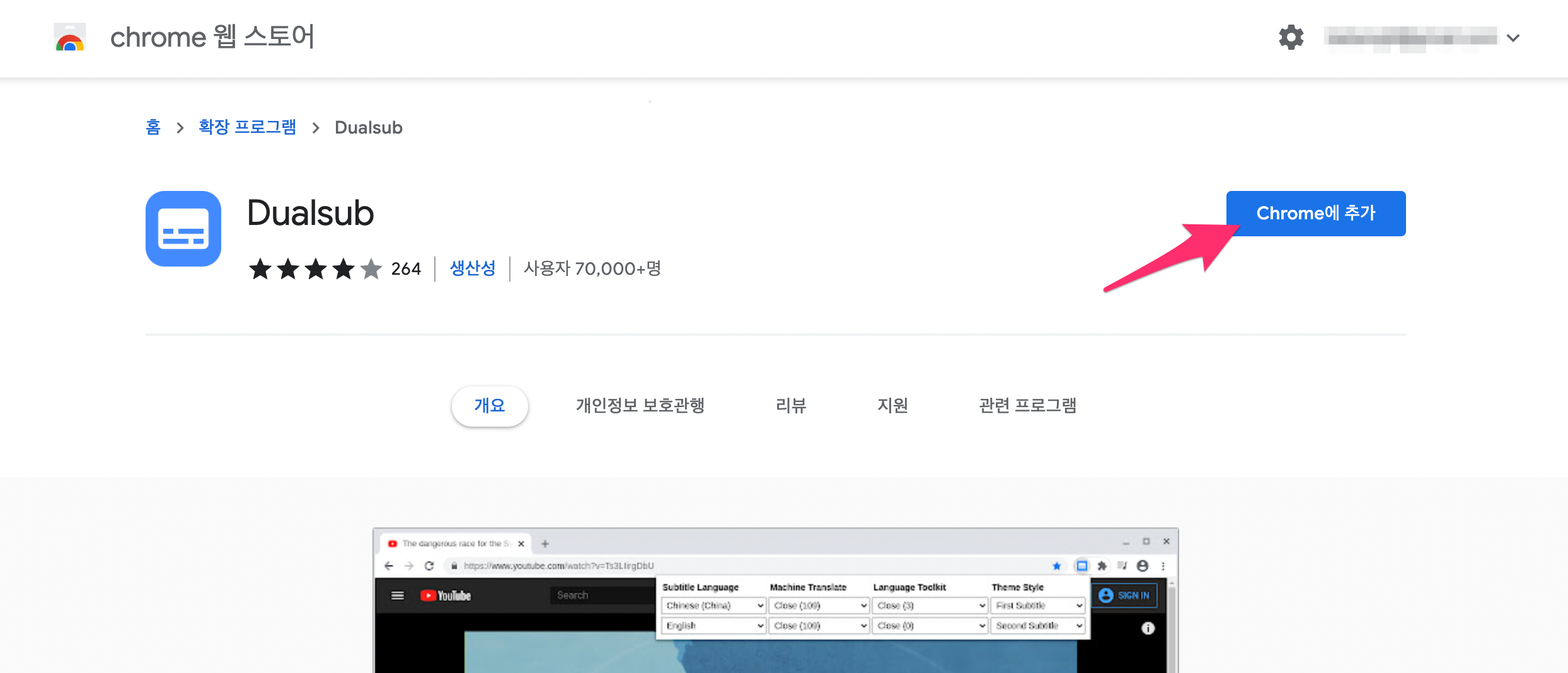1568x673 pixels.
Task: Click the blue Dualsub extension icon
Action: tap(183, 229)
